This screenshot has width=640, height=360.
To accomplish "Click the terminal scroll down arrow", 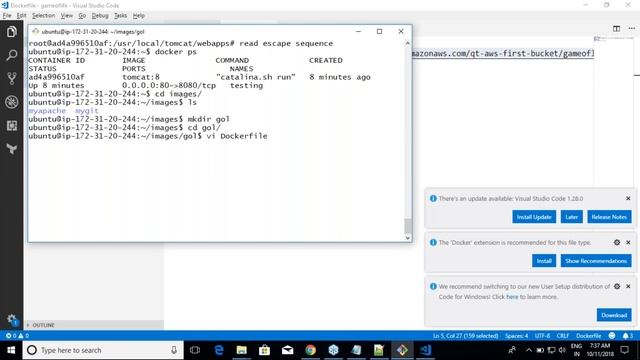I will click(x=407, y=238).
